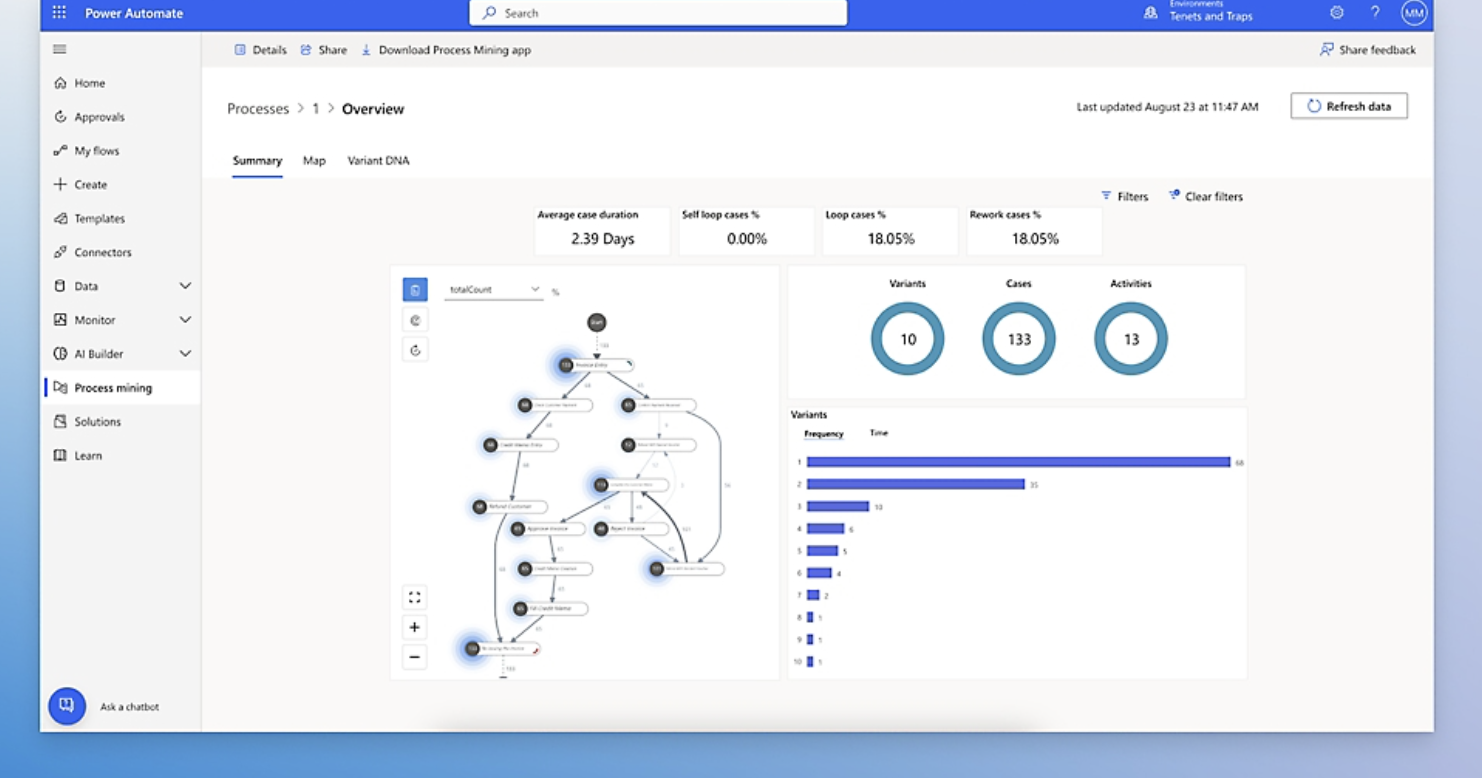Screen dimensions: 1482x778
Task: Expand the Data section in sidebar
Action: (122, 286)
